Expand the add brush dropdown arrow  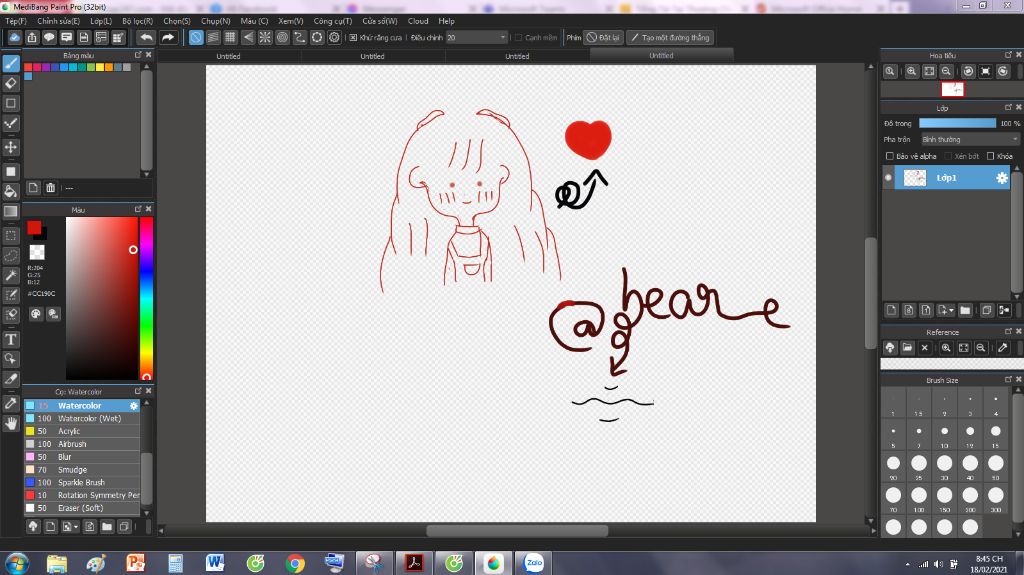[x=76, y=527]
